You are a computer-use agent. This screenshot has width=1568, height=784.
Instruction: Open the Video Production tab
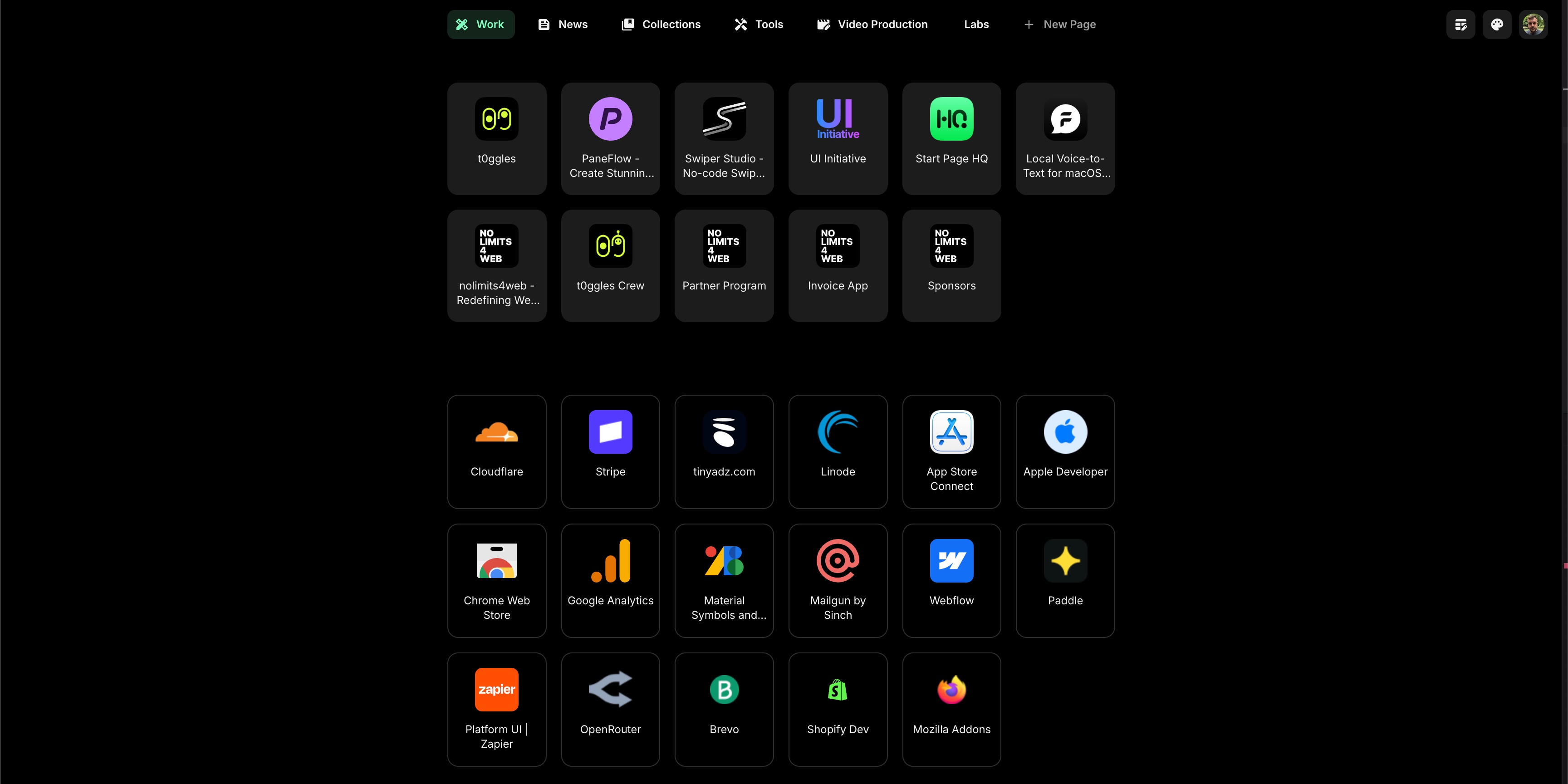pos(872,24)
